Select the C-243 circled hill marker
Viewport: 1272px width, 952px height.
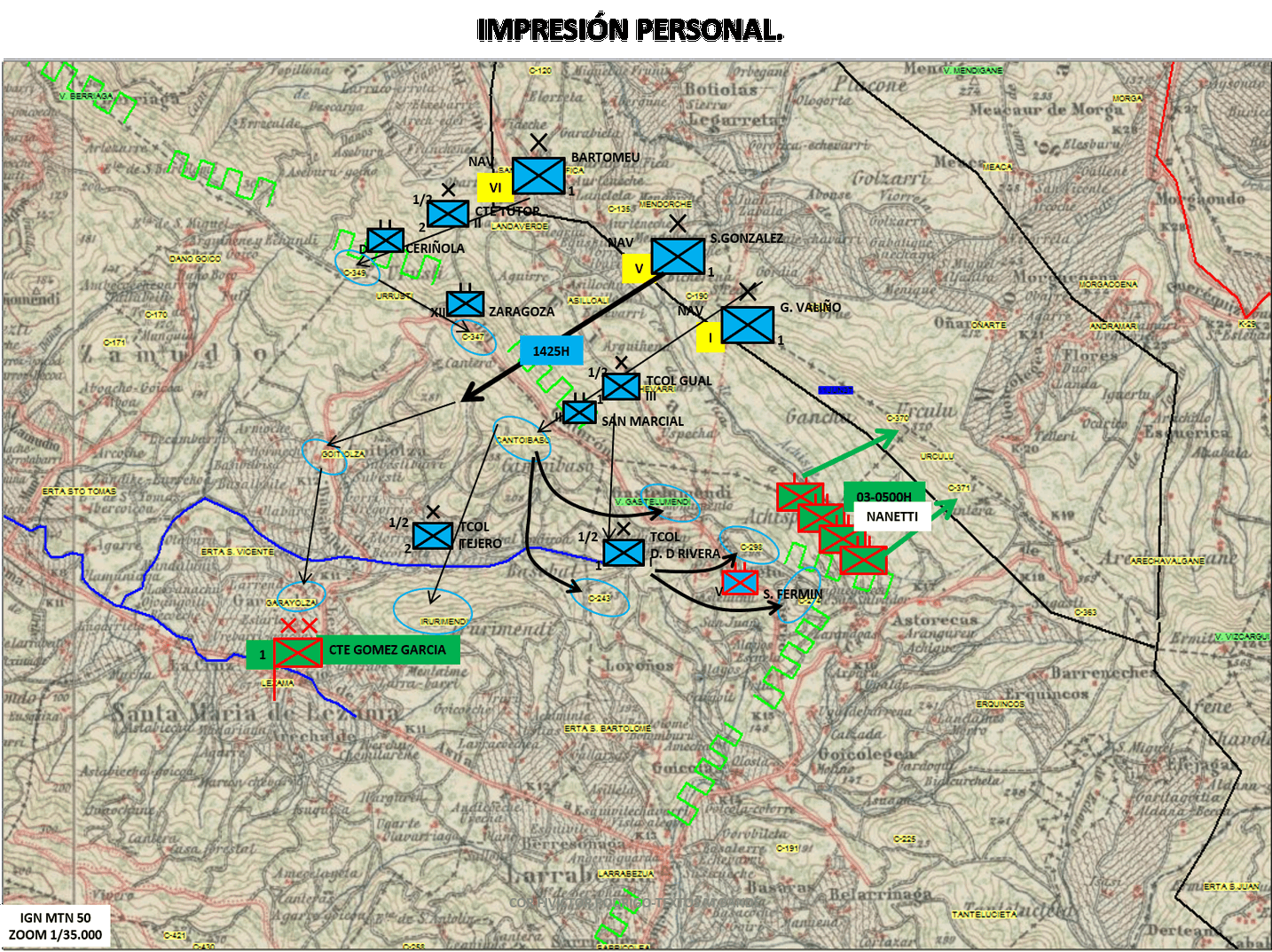[600, 598]
